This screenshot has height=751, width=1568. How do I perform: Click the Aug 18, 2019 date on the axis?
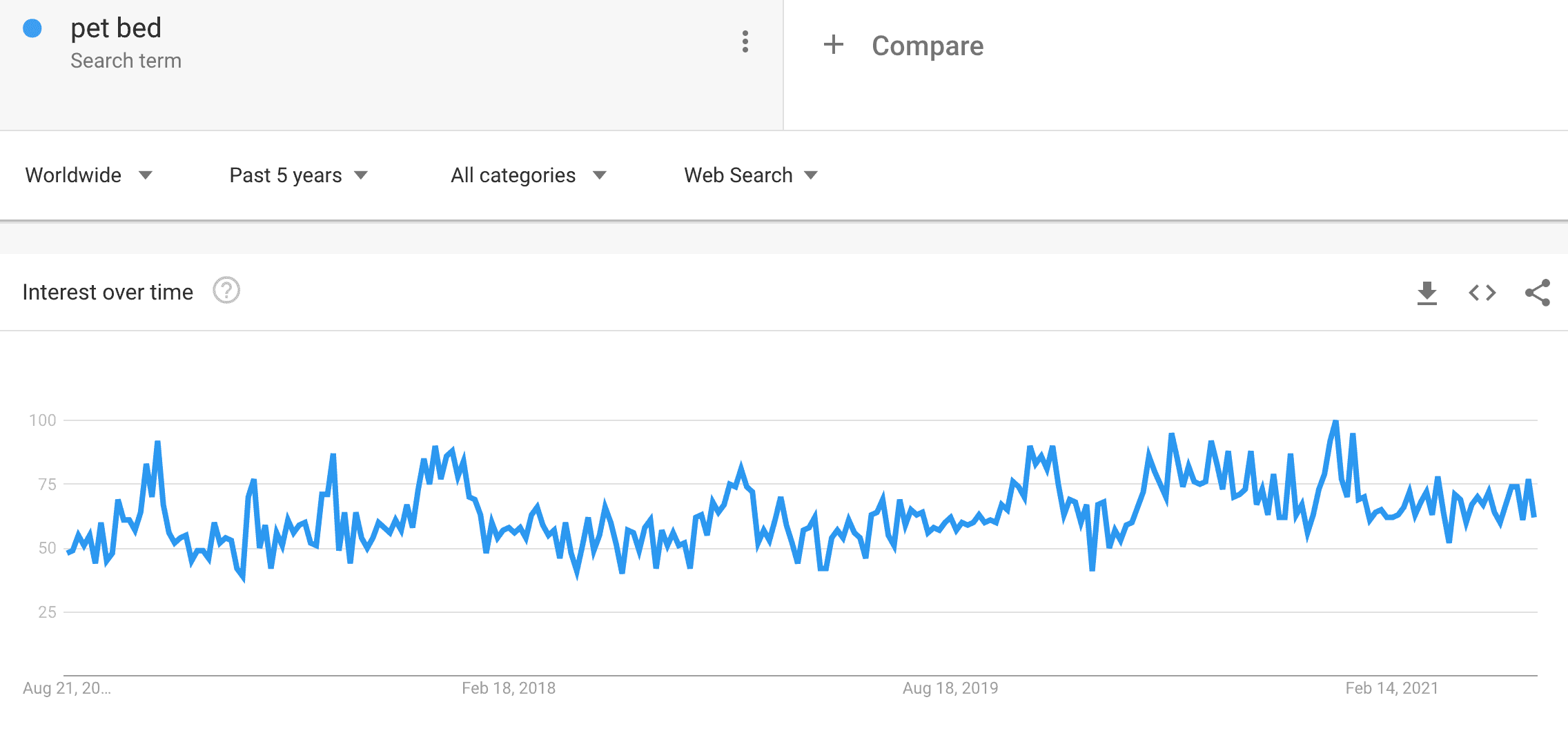pyautogui.click(x=950, y=687)
